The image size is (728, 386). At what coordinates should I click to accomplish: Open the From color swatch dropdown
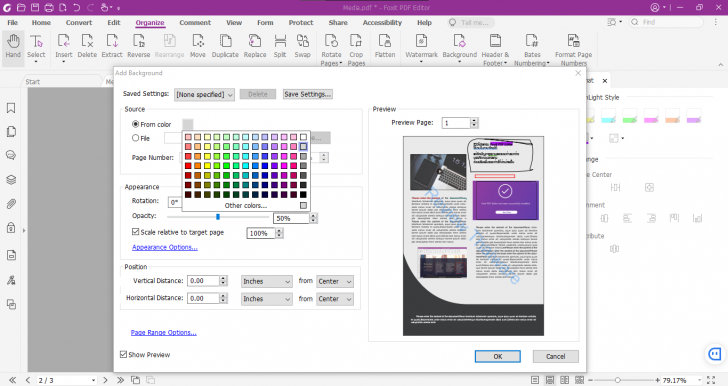[x=188, y=124]
